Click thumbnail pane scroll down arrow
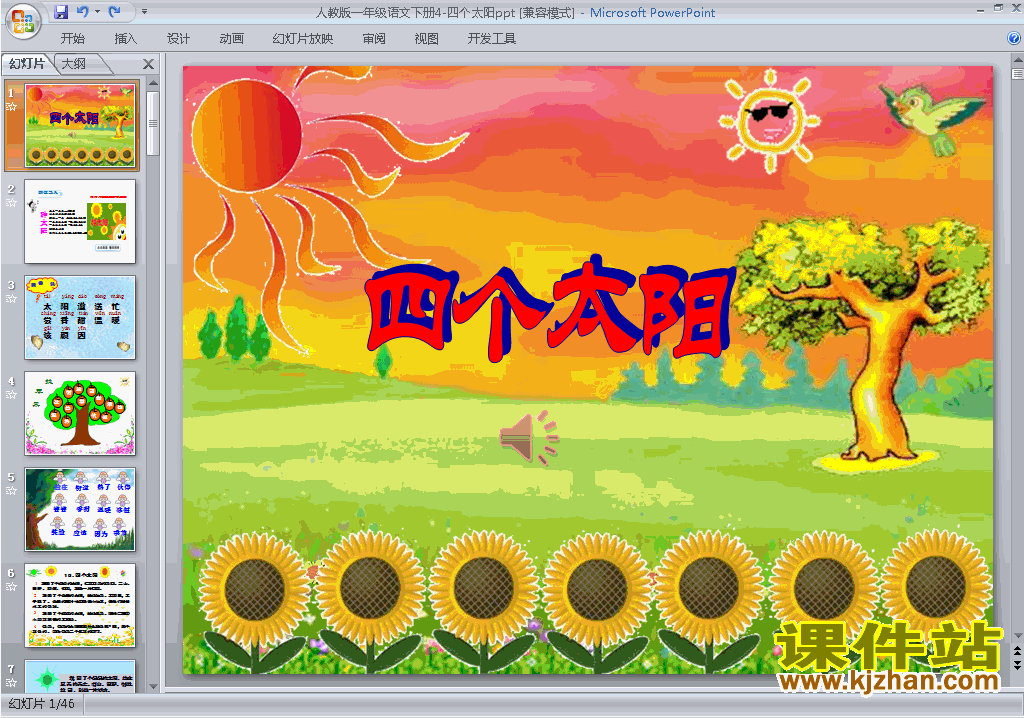1024x718 pixels. coord(153,687)
